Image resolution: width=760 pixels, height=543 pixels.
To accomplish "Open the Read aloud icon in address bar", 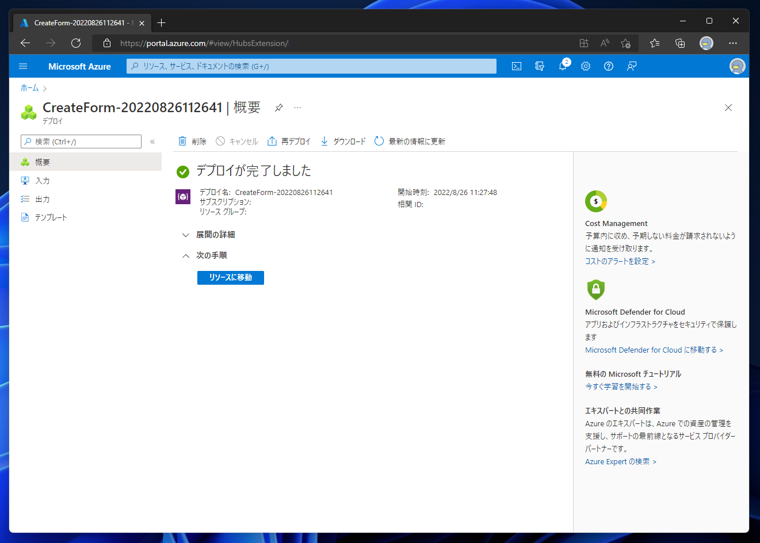I will tap(604, 43).
